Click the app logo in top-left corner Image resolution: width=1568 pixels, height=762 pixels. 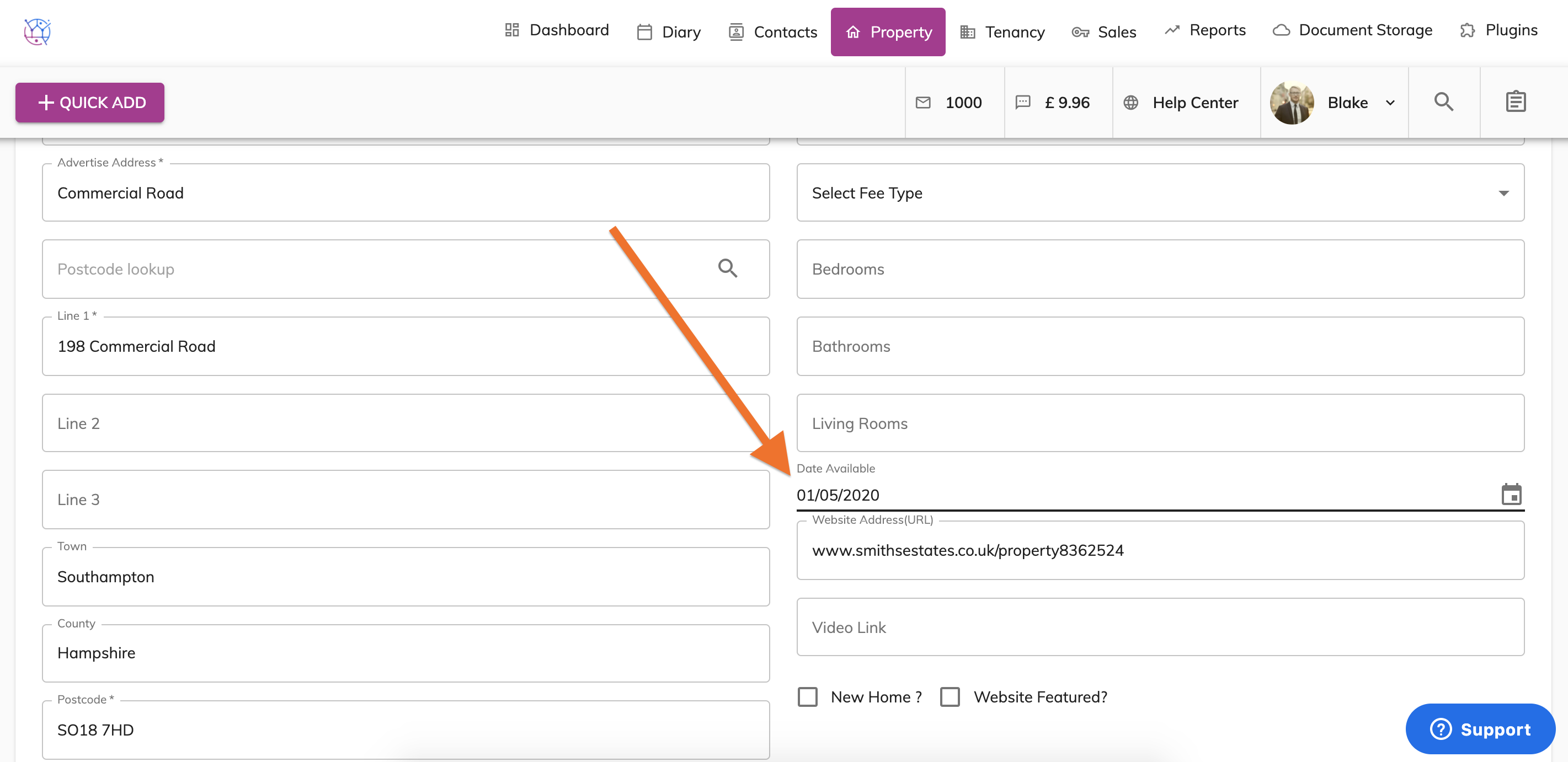(37, 31)
